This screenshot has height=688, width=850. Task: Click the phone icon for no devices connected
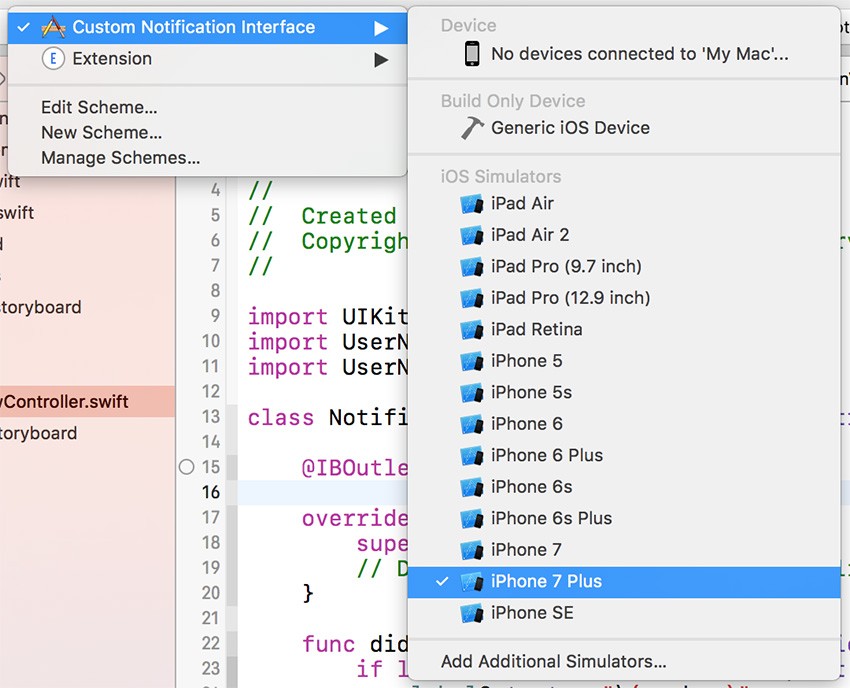click(472, 54)
